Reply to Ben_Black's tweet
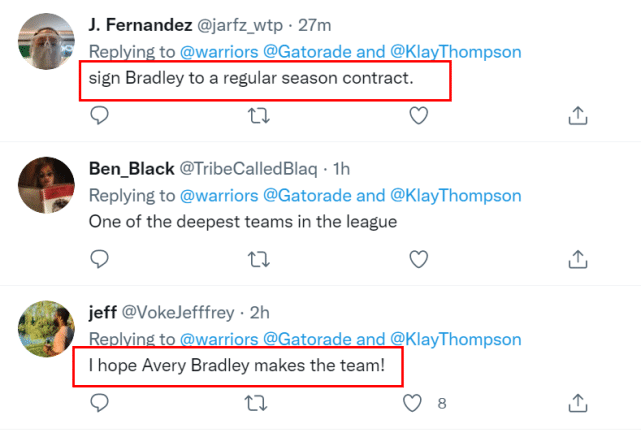This screenshot has height=437, width=641. (99, 260)
